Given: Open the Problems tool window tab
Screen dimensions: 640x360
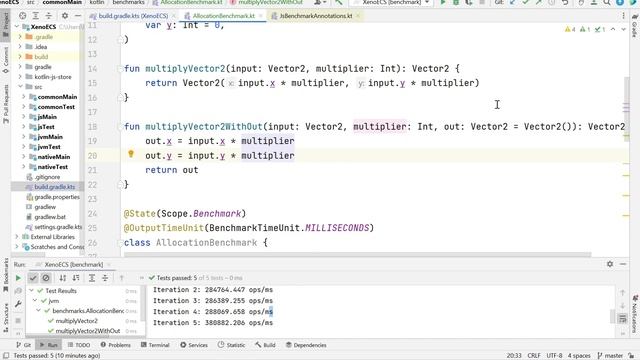Looking at the screenshot, I should click(x=116, y=345).
